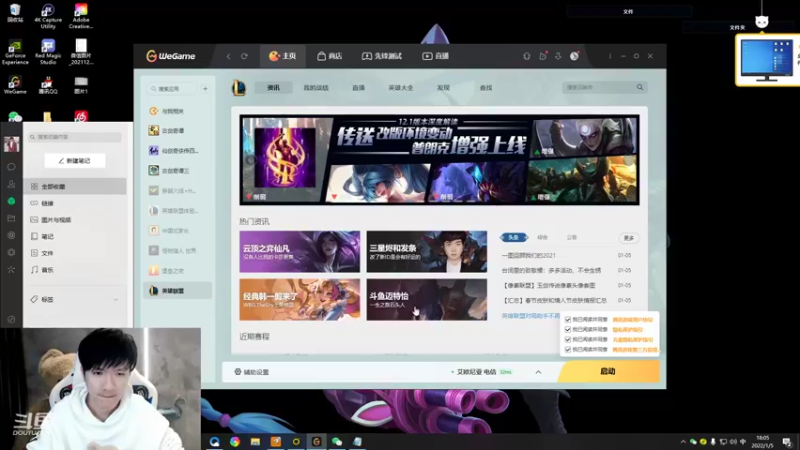The height and width of the screenshot is (450, 800).
Task: Toggle checkbox beside 腾讯游戏第三方信息
Action: coord(567,349)
